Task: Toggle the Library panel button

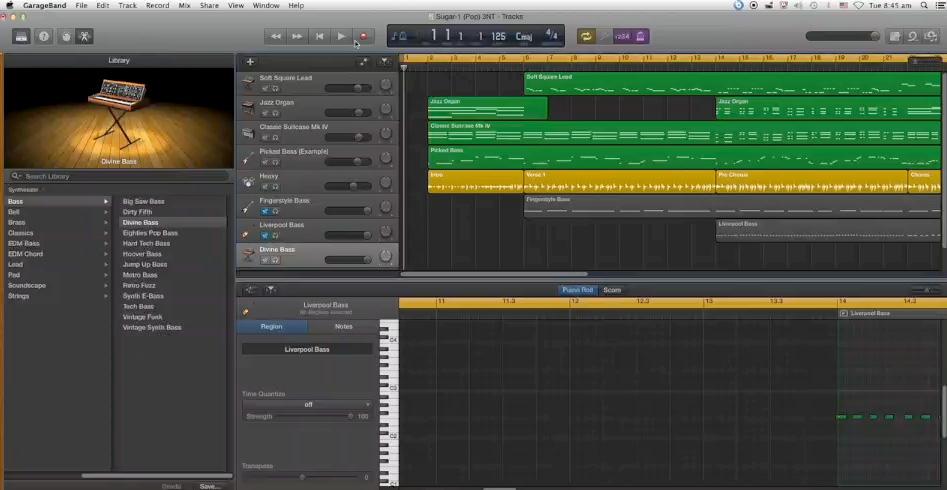Action: coord(22,36)
